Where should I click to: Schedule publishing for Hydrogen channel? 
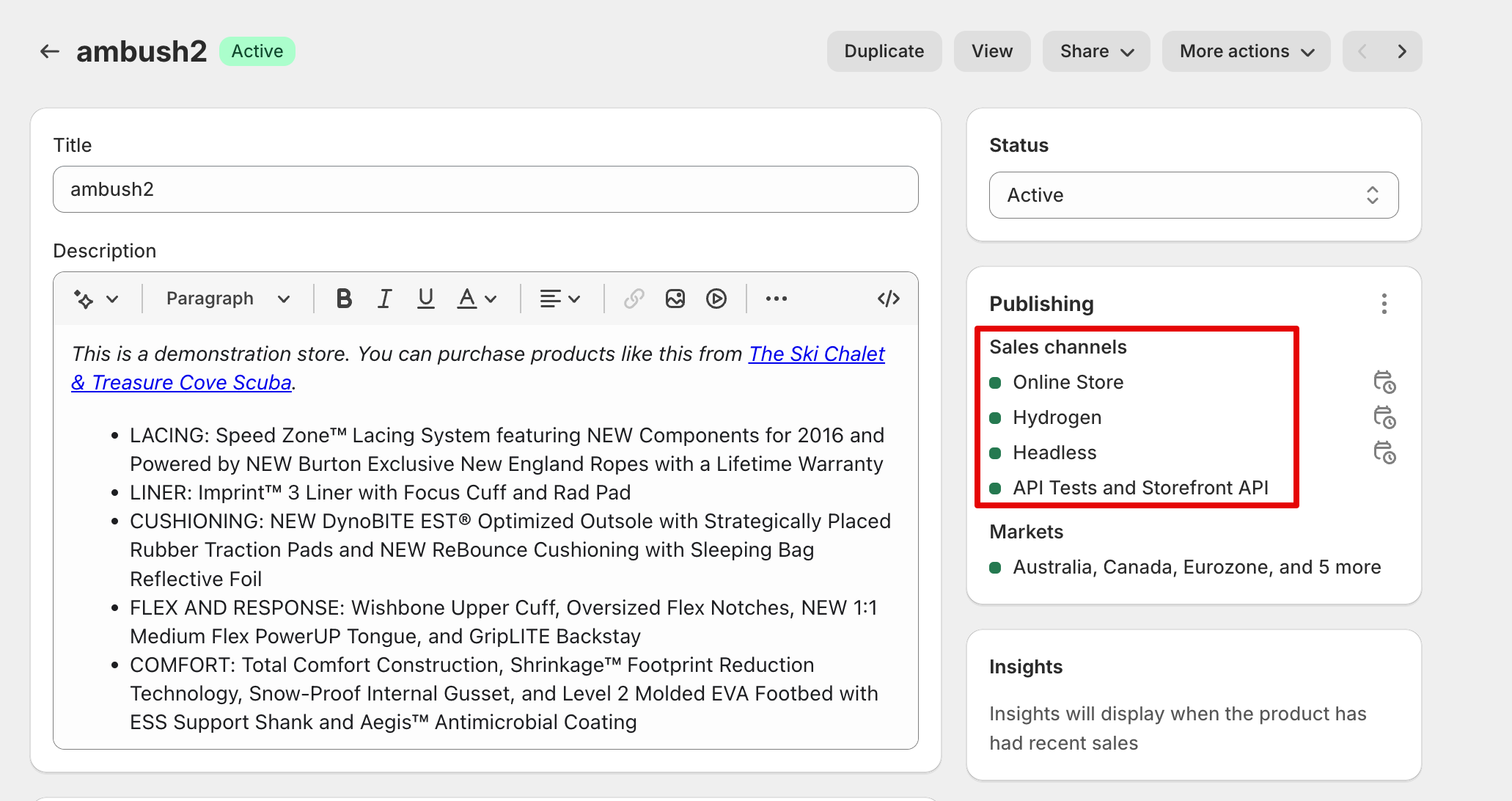1384,417
